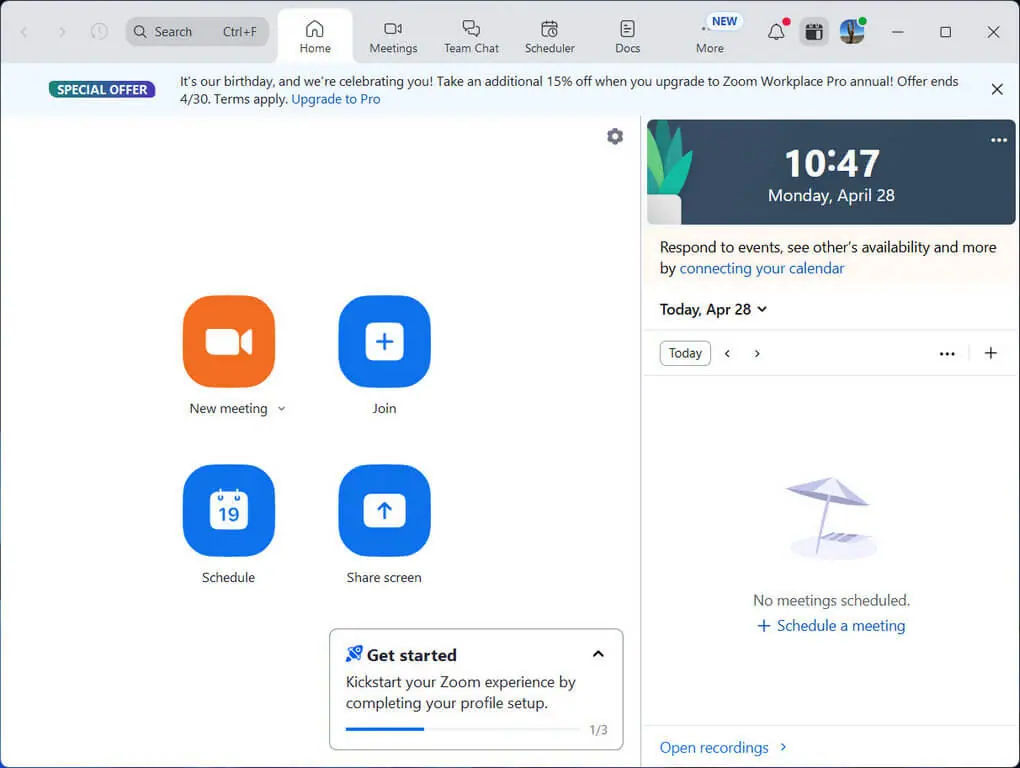The image size is (1020, 768).
Task: Open clock card more options ellipsis
Action: pos(999,140)
